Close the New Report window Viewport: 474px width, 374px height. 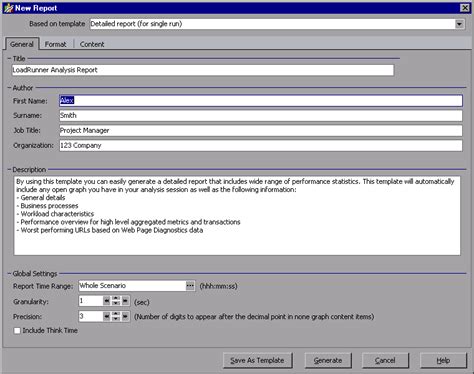(x=465, y=8)
